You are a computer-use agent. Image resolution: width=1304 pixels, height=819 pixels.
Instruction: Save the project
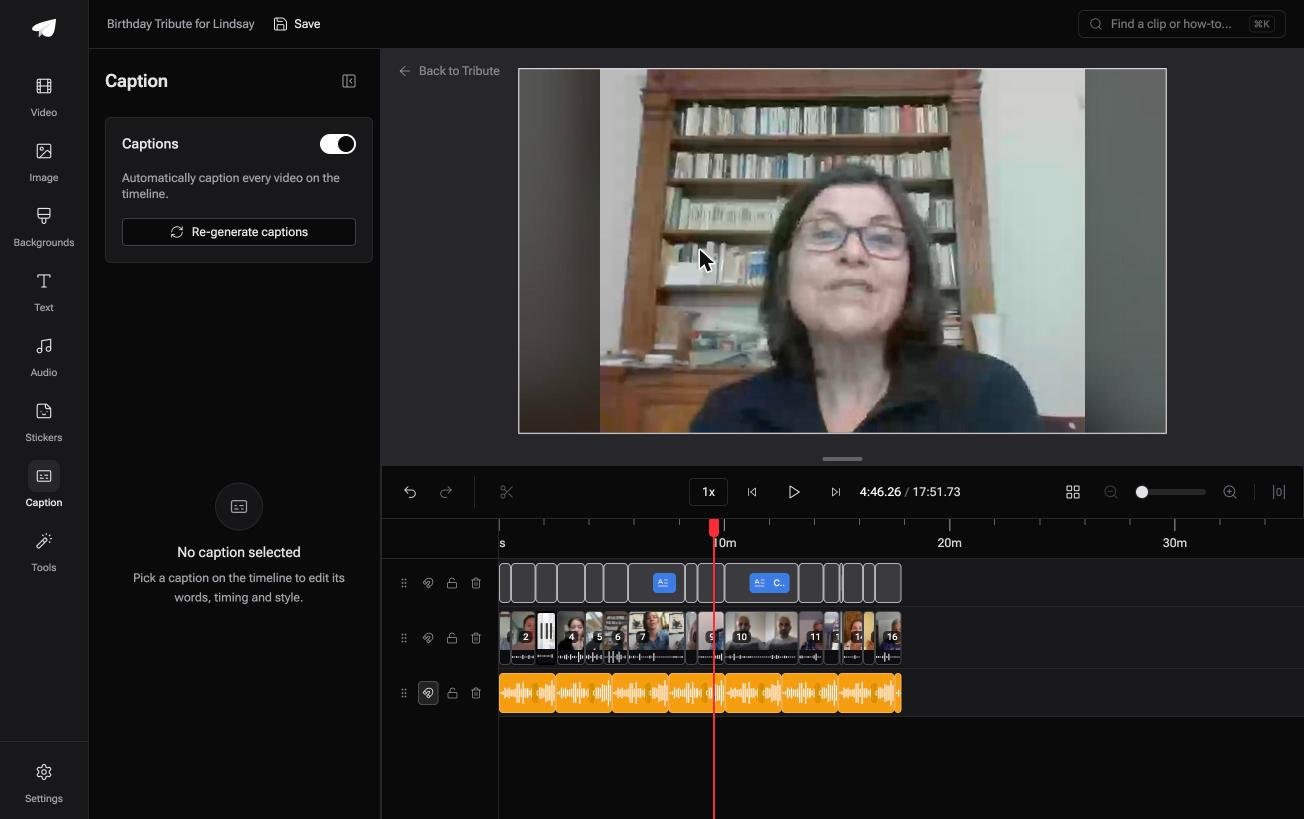297,24
